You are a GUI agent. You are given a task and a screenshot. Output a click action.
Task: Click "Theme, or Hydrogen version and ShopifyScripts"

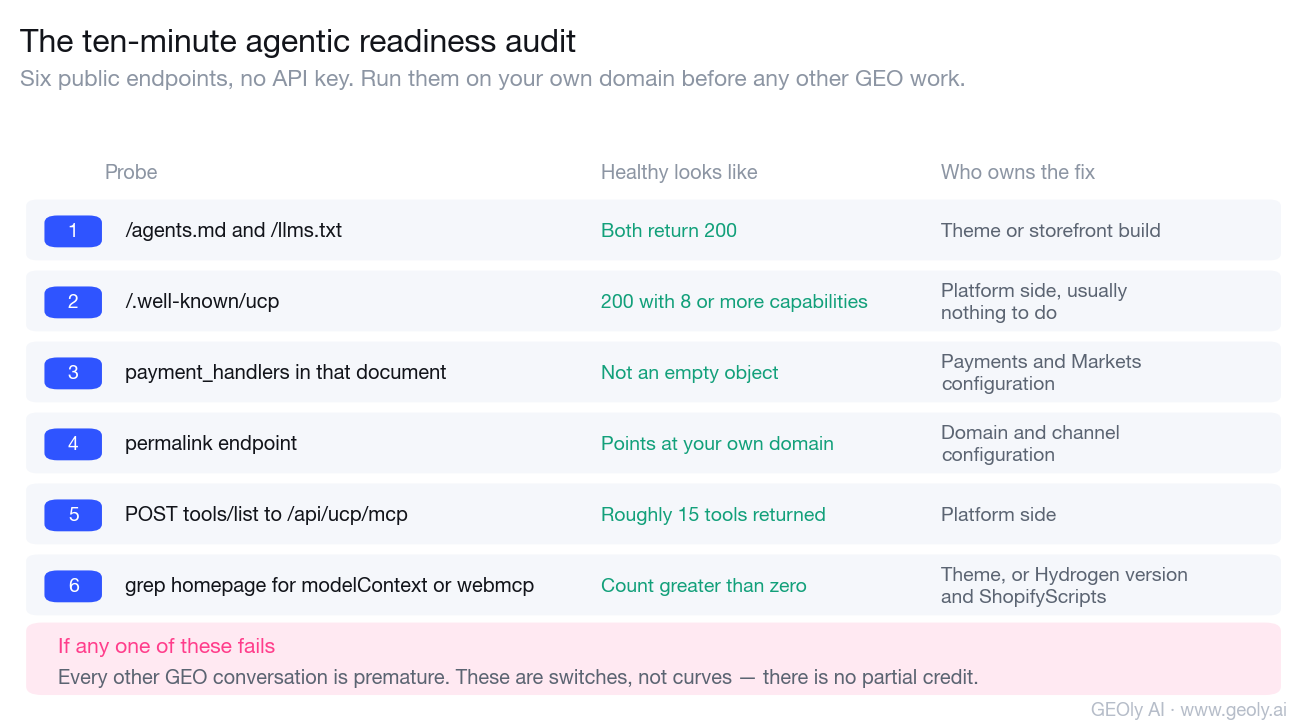1064,585
